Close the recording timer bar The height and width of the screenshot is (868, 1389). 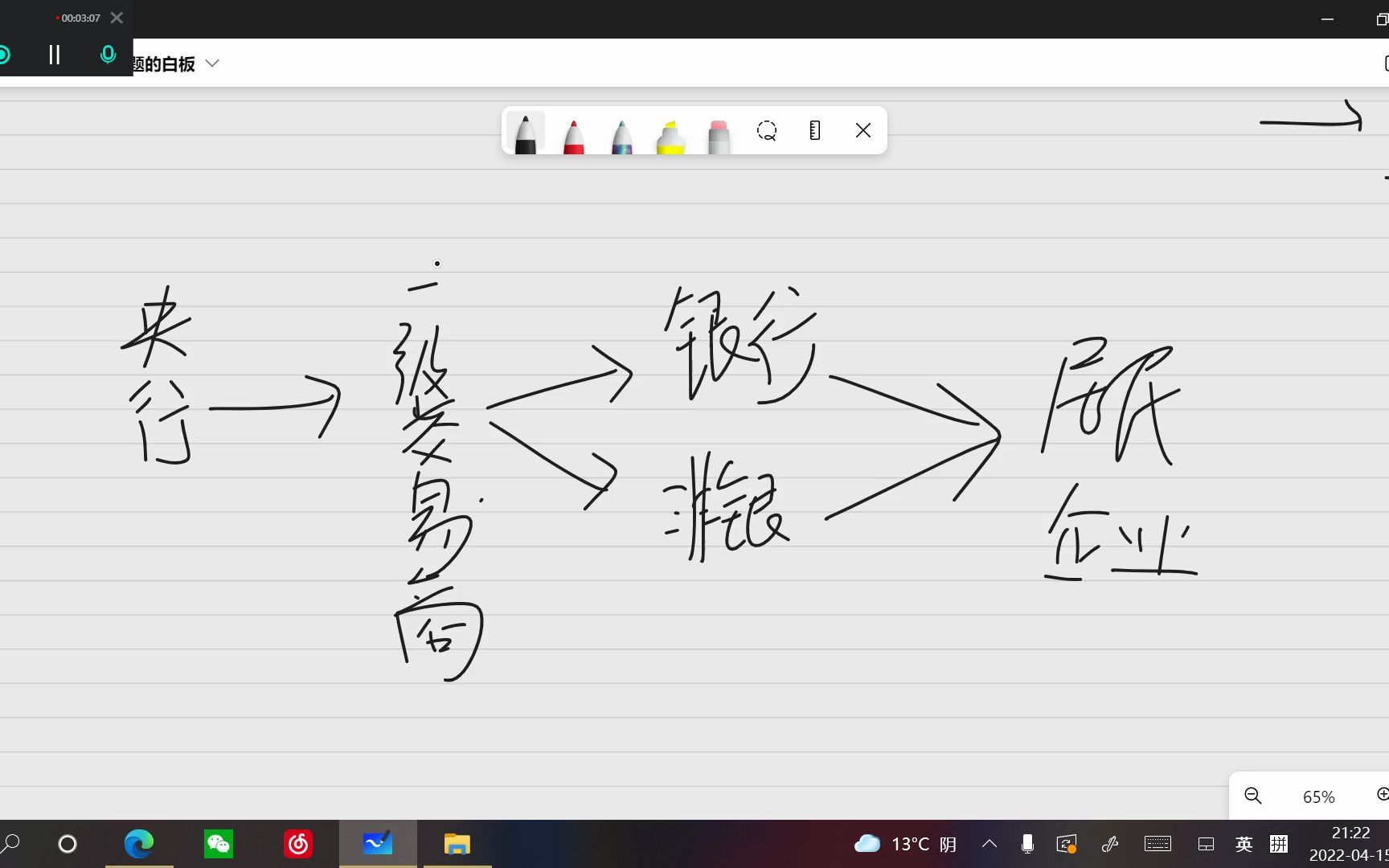pos(117,18)
